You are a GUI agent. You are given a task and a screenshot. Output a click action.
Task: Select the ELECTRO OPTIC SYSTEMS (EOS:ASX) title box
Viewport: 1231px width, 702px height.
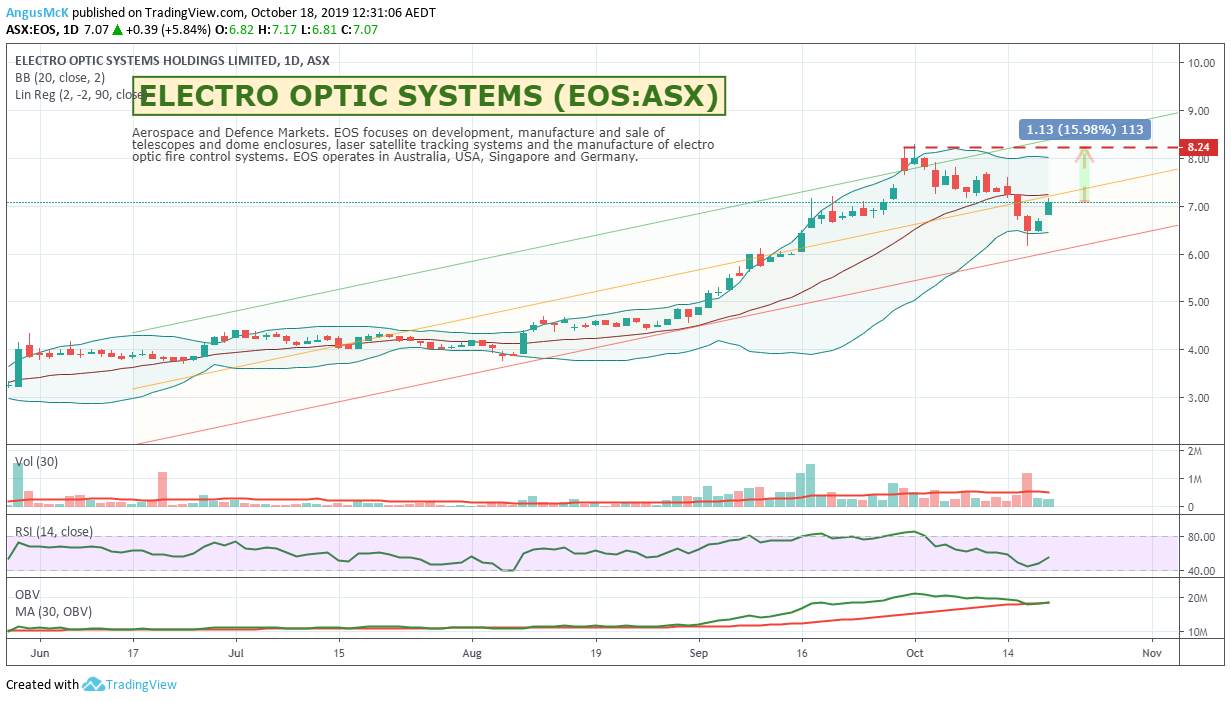428,97
